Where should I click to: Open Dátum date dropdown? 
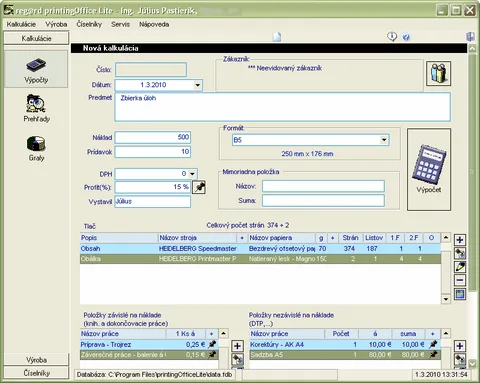(x=198, y=85)
